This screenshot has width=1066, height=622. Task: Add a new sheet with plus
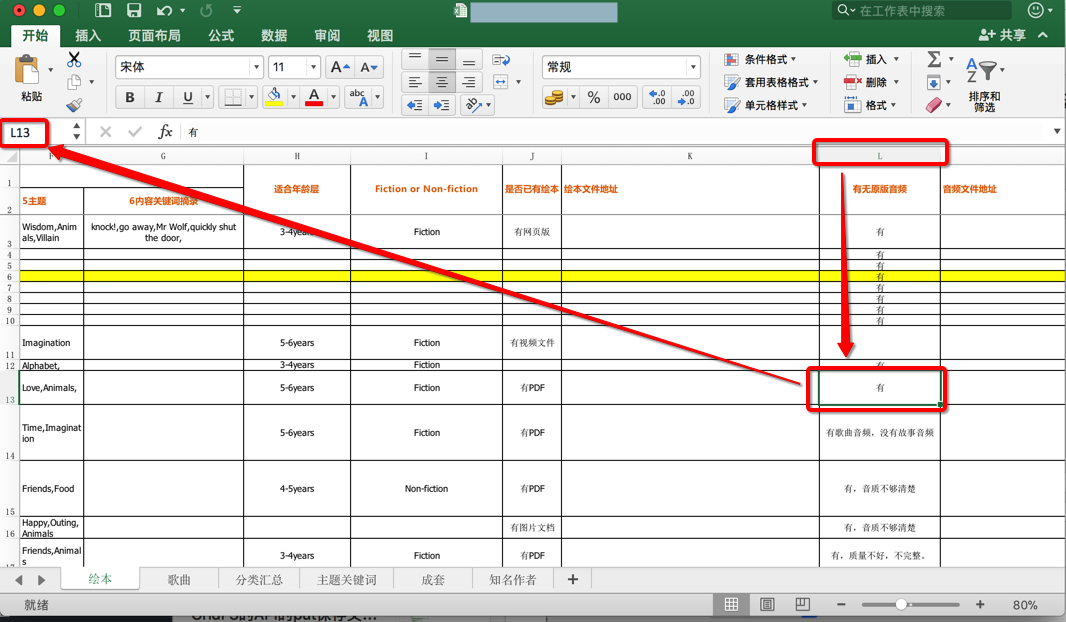click(572, 579)
